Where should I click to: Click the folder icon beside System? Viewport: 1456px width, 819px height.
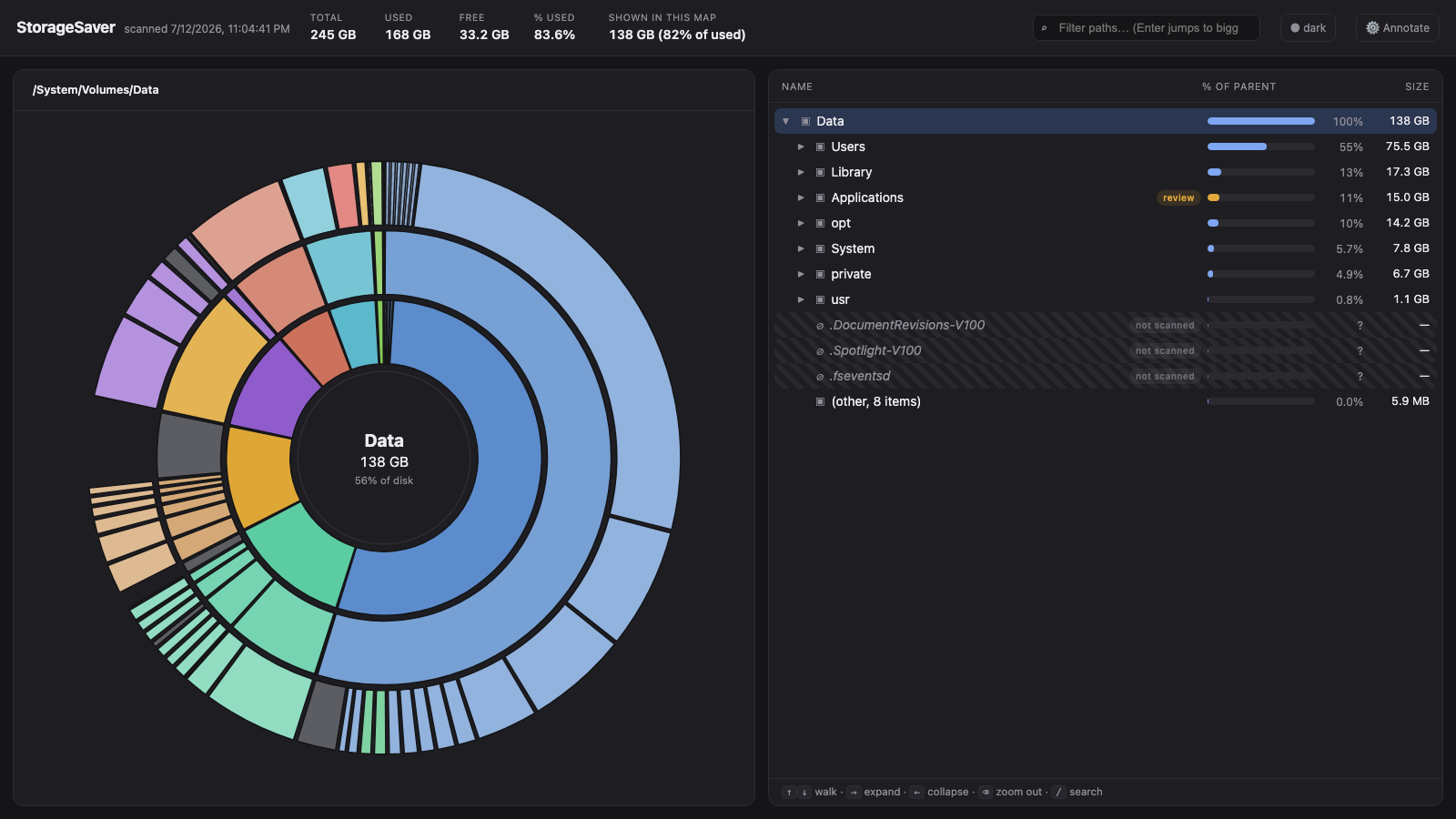click(820, 248)
